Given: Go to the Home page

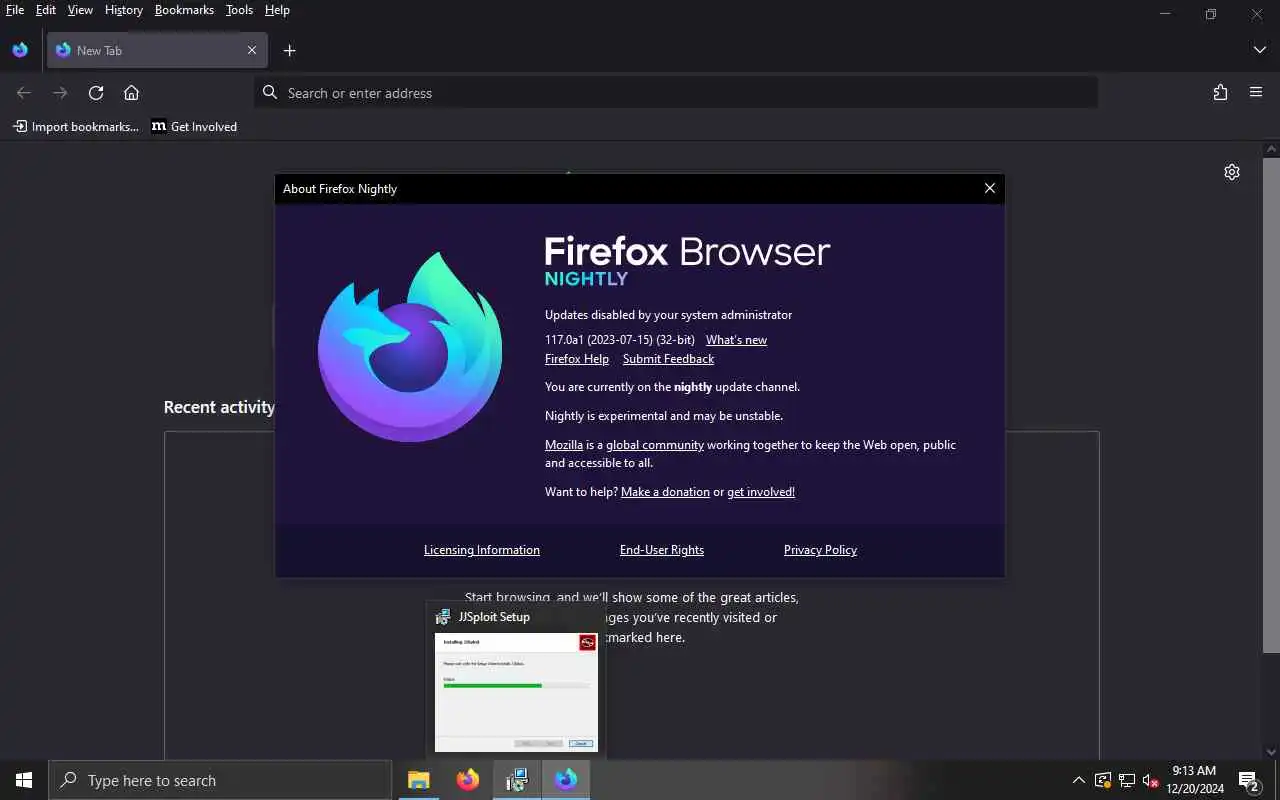Looking at the screenshot, I should coord(131,93).
